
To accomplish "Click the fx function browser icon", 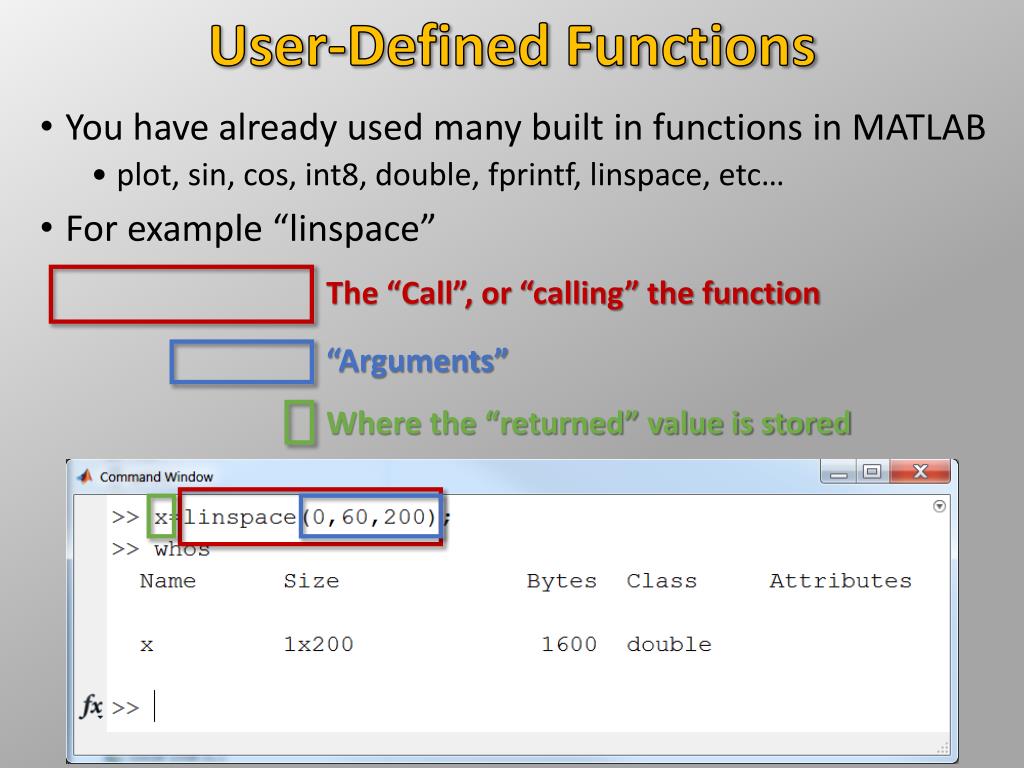I will click(91, 707).
